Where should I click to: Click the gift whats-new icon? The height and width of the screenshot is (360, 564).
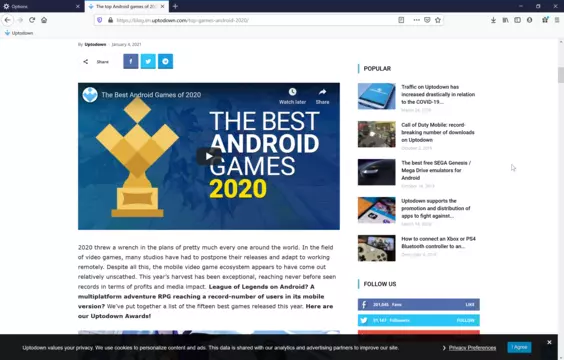[x=545, y=20]
